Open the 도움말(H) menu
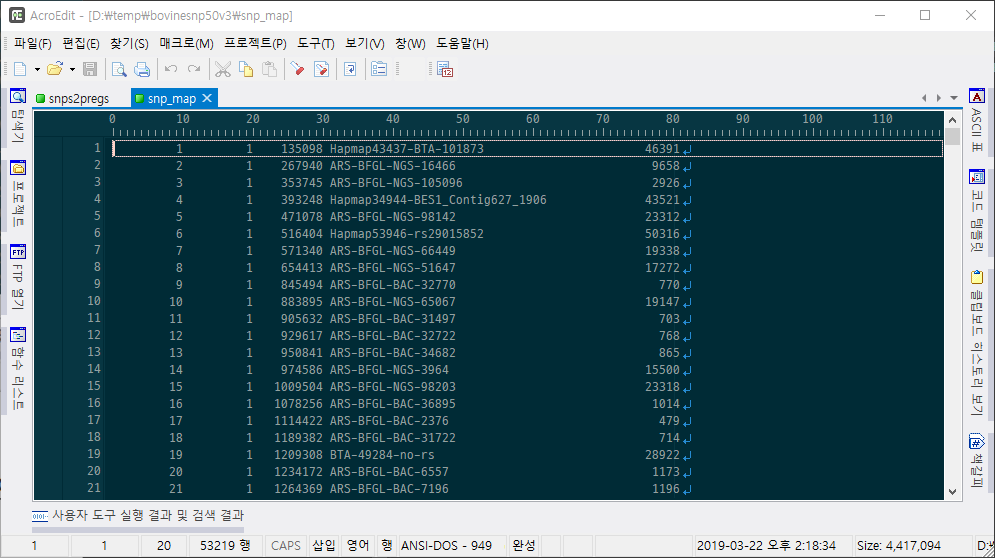This screenshot has width=995, height=558. pyautogui.click(x=462, y=43)
